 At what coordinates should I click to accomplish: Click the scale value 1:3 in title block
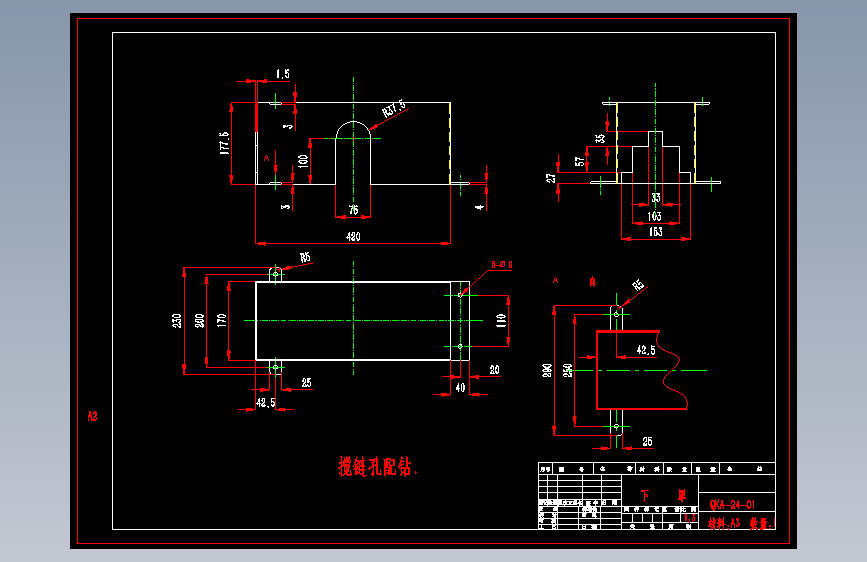pos(690,518)
